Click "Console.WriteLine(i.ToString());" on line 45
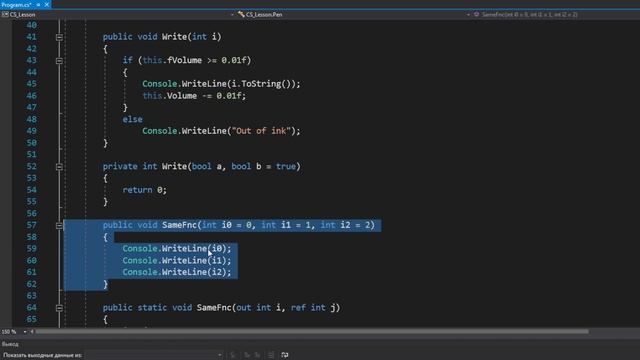The image size is (640, 360). coord(221,84)
